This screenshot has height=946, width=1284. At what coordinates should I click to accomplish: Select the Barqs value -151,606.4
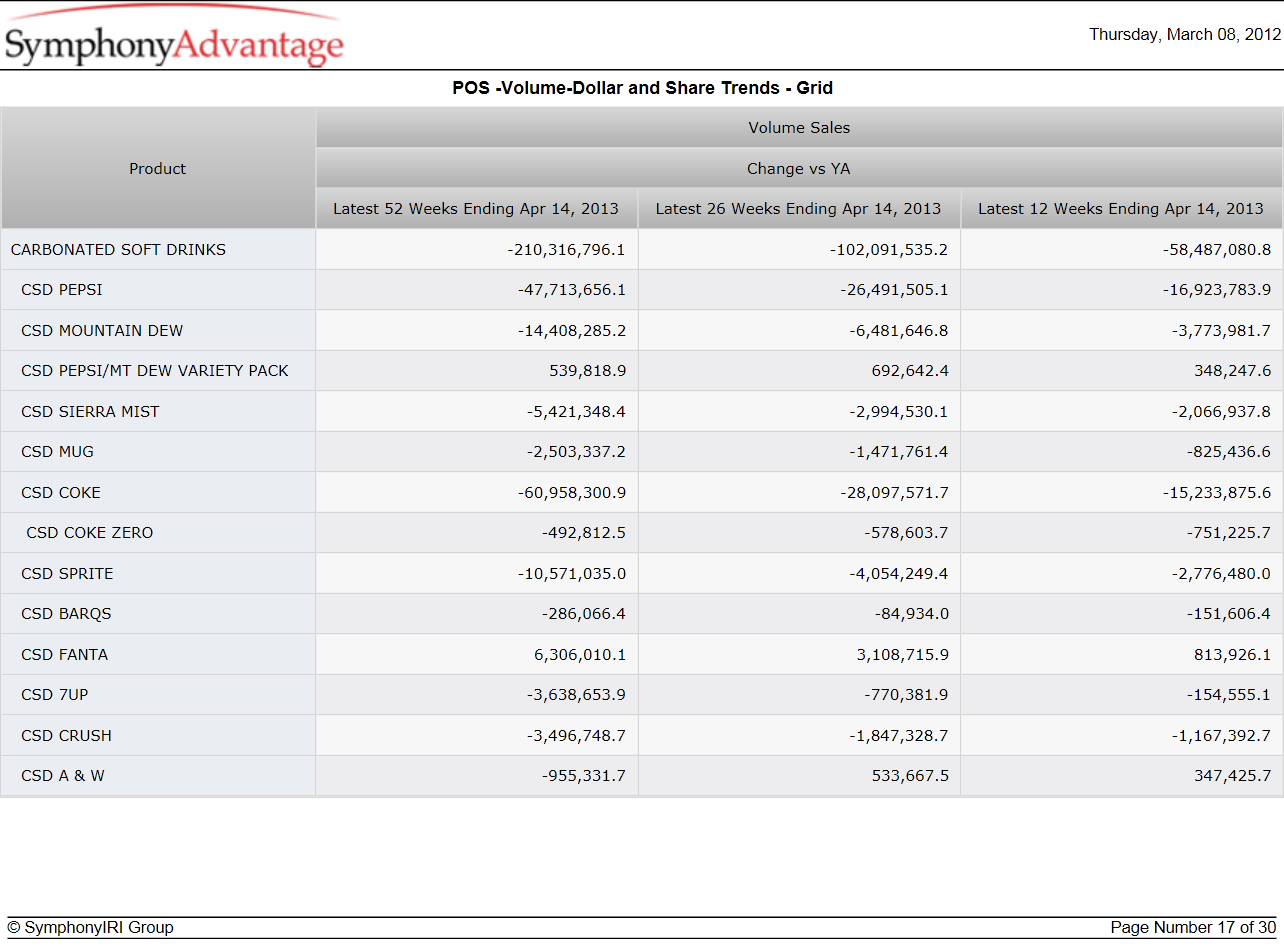click(x=1229, y=614)
